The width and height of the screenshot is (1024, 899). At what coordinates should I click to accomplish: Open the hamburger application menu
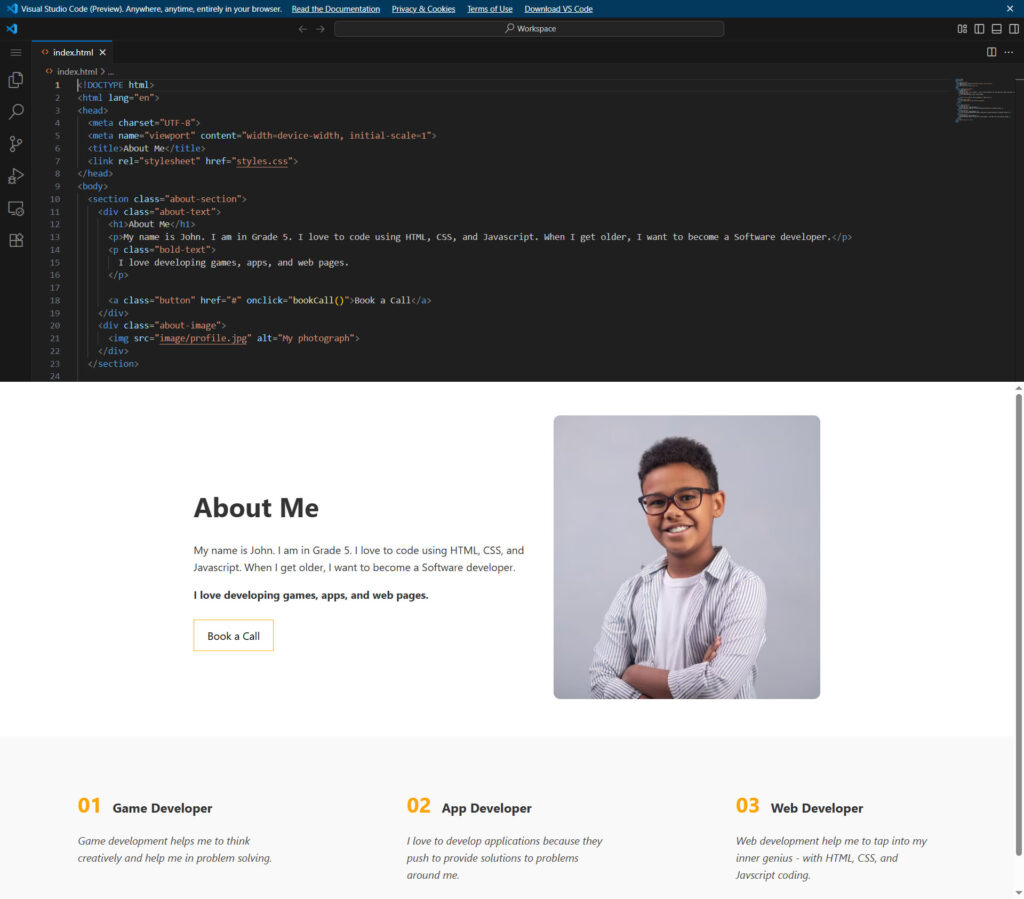pos(15,52)
